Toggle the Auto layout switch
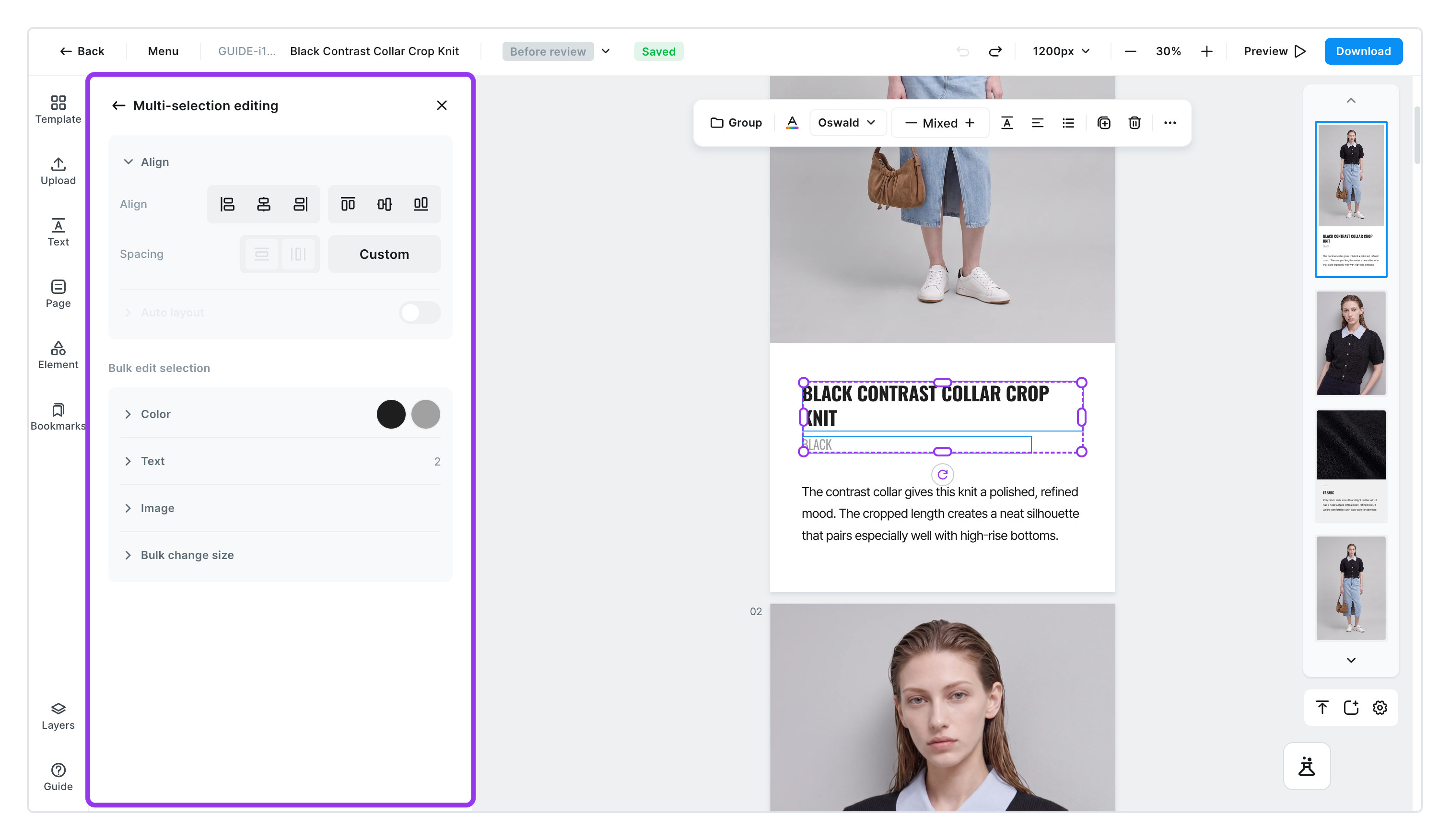 pos(420,313)
